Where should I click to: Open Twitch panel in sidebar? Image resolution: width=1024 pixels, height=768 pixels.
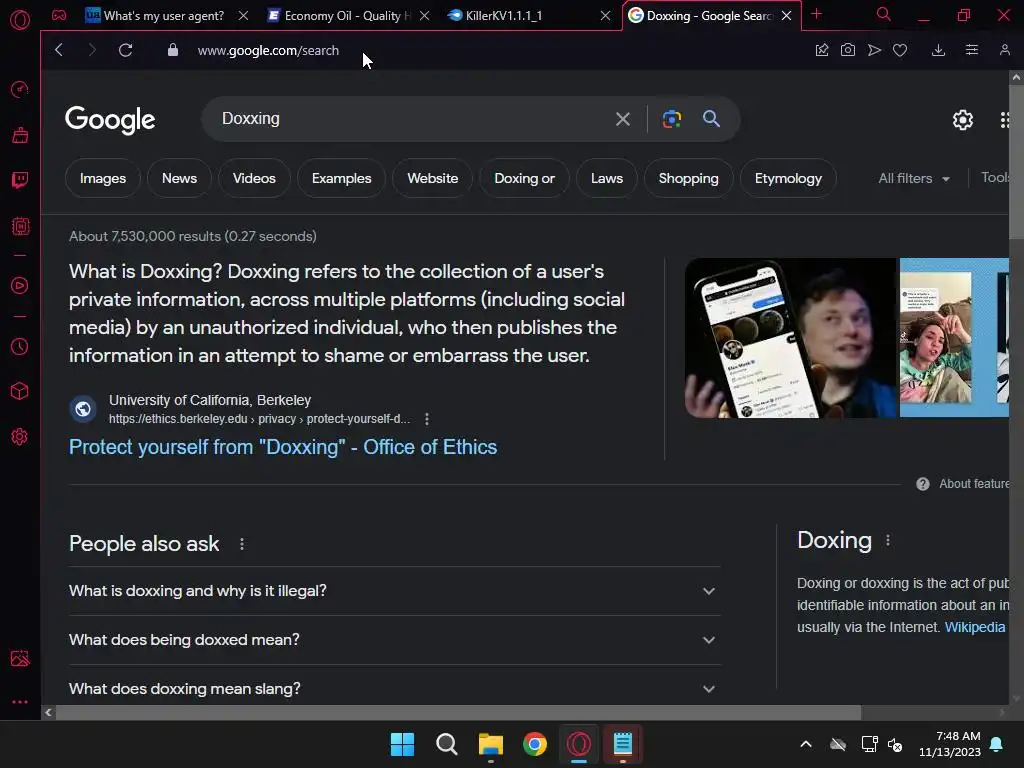point(20,180)
